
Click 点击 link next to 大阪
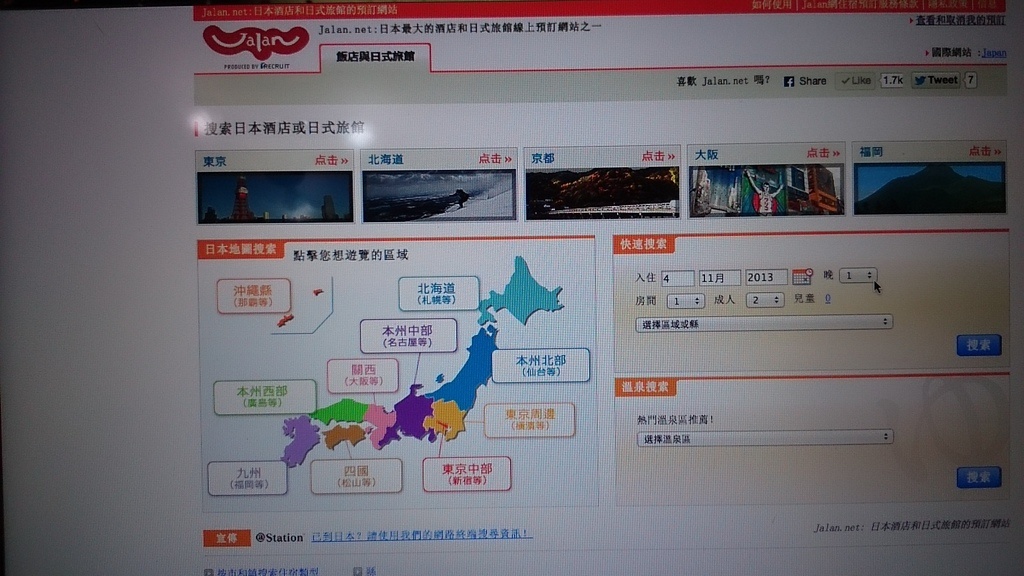point(823,153)
